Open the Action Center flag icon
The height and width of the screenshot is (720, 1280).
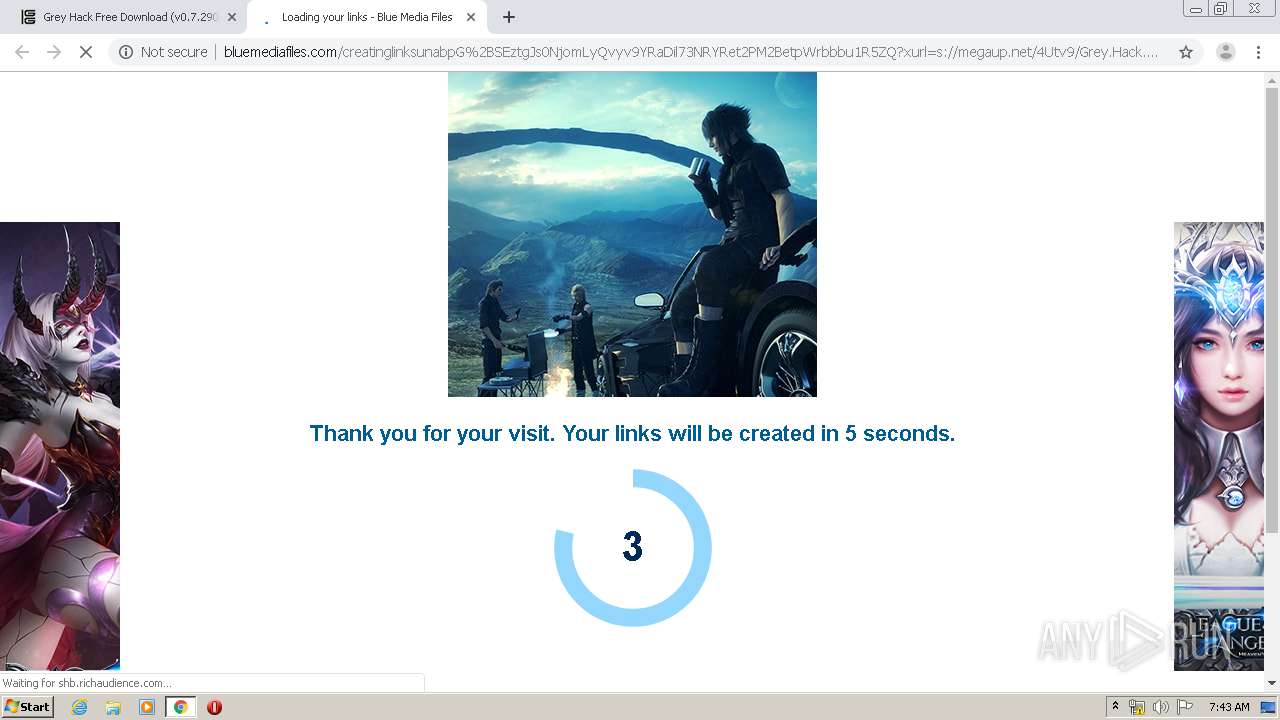pos(1185,707)
